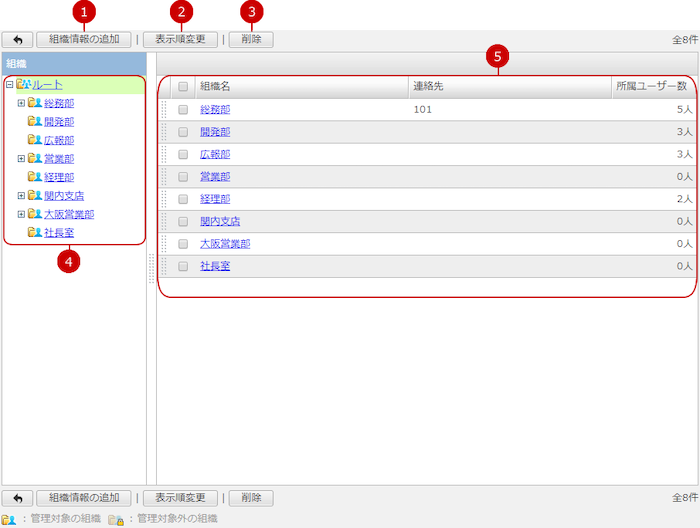Click the 所属ユーザー数 column header
The width and height of the screenshot is (700, 528).
pos(651,87)
